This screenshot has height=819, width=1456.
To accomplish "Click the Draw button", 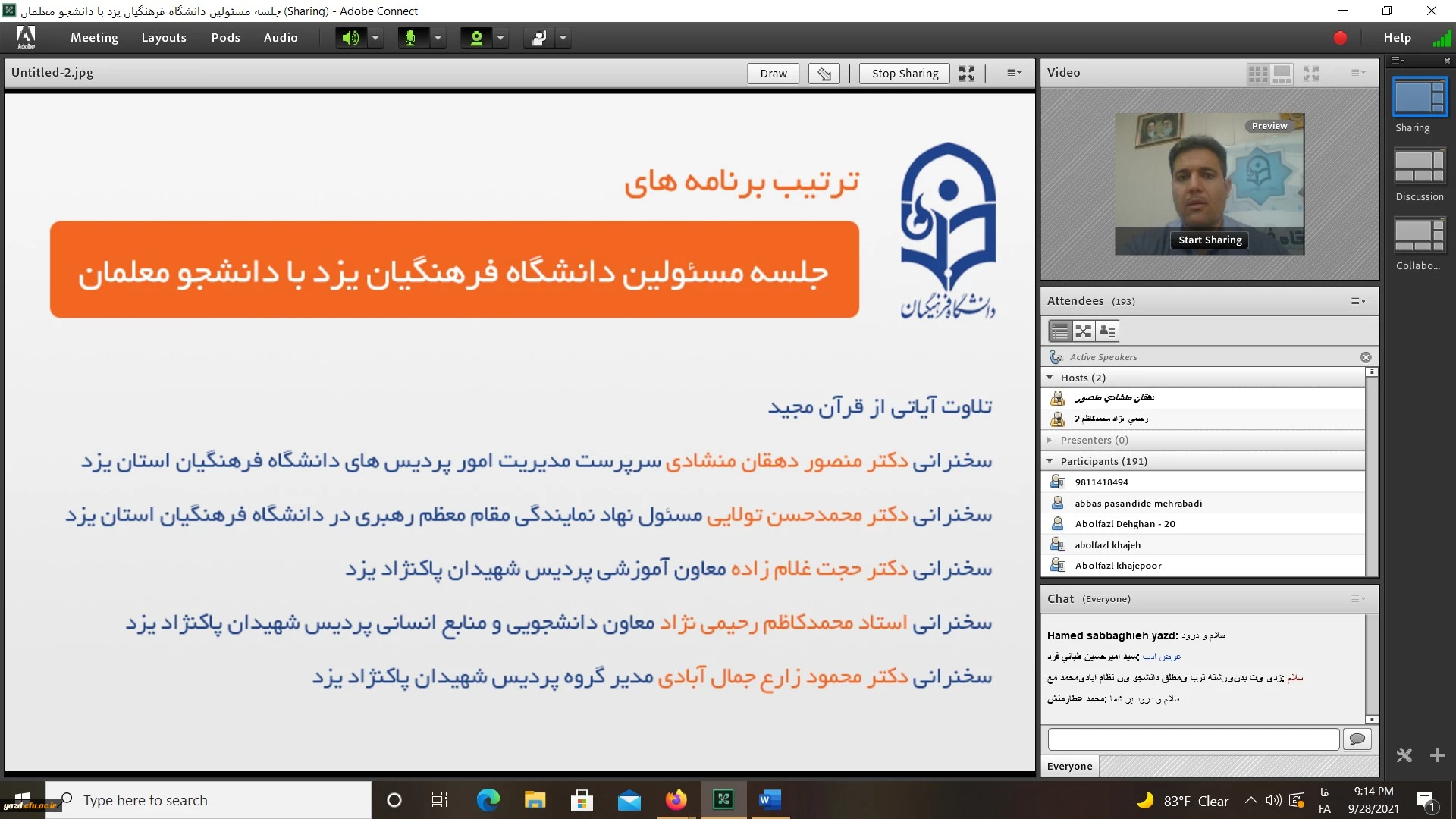I will click(773, 74).
